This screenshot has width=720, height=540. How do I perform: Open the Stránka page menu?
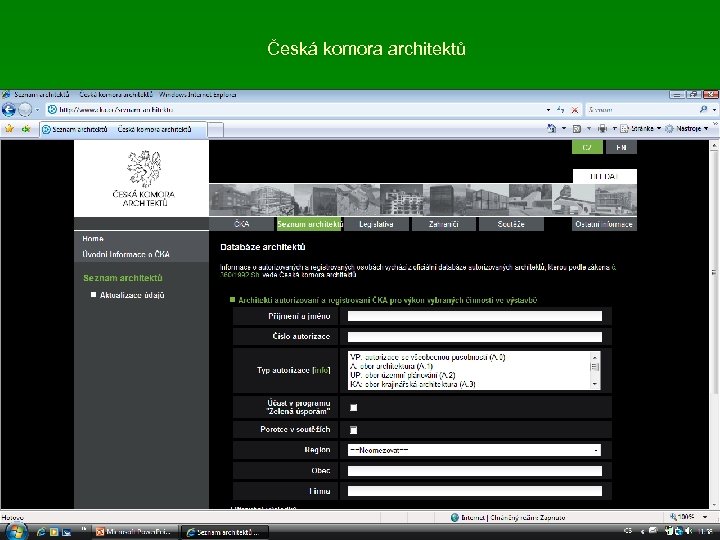pyautogui.click(x=641, y=129)
